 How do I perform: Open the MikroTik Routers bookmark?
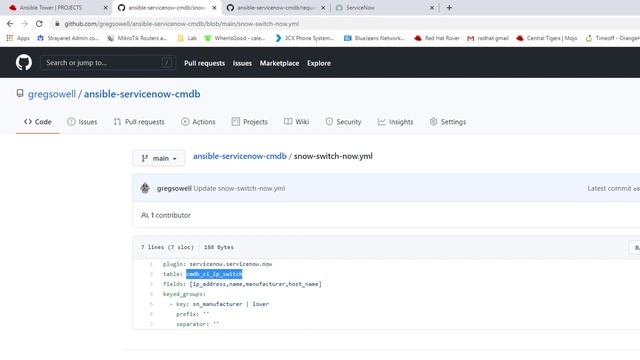click(x=137, y=38)
